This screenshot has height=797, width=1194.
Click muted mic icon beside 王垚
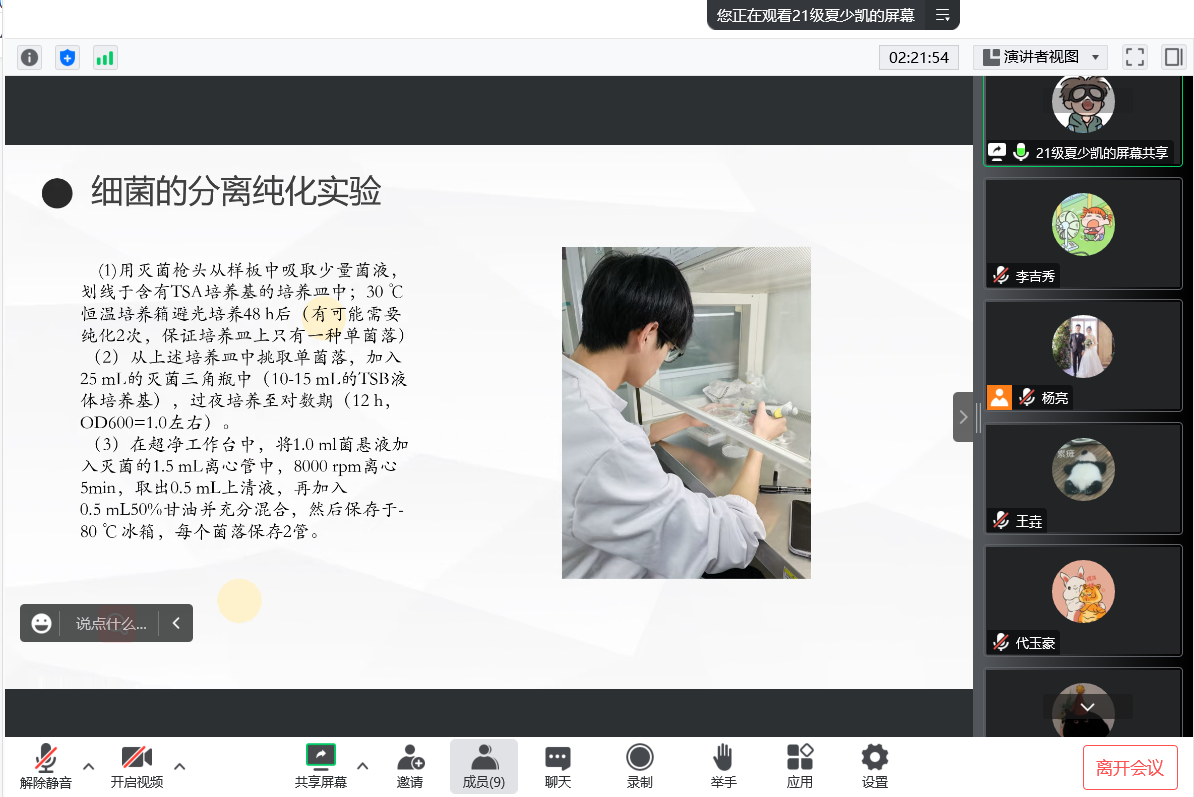tap(1001, 520)
